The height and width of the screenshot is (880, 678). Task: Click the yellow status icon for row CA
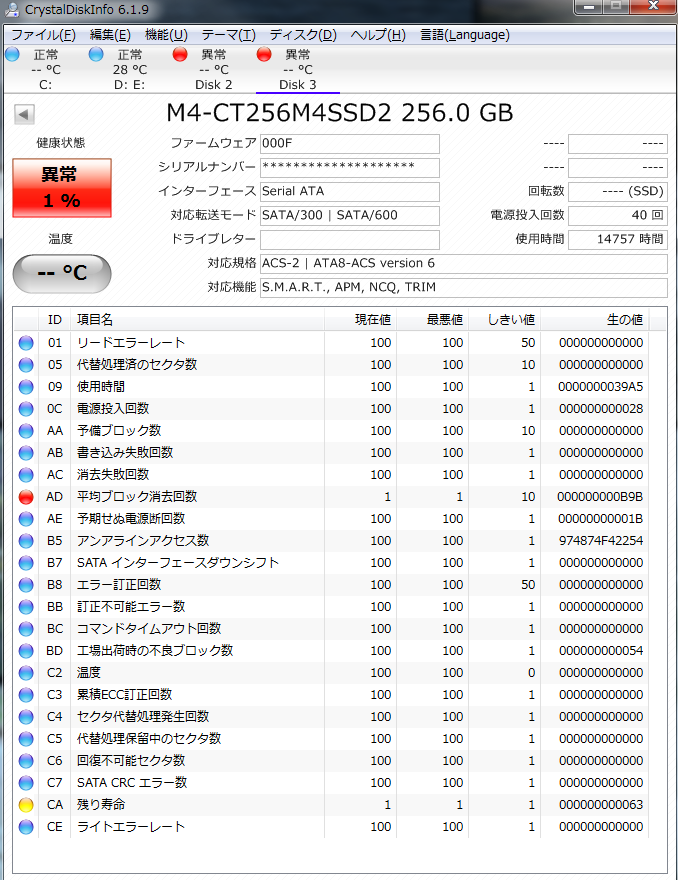tap(26, 805)
